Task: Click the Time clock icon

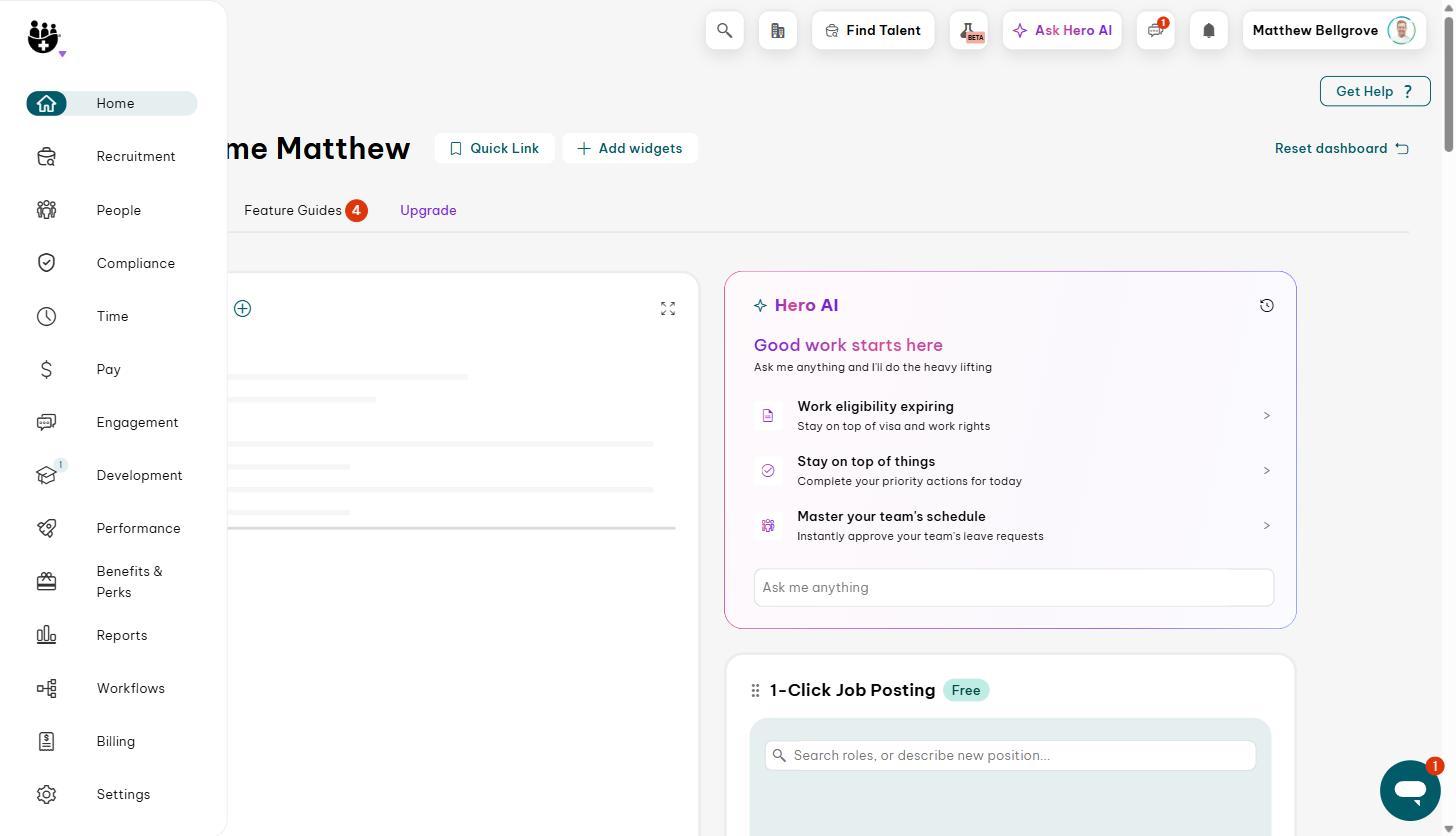Action: click(46, 316)
